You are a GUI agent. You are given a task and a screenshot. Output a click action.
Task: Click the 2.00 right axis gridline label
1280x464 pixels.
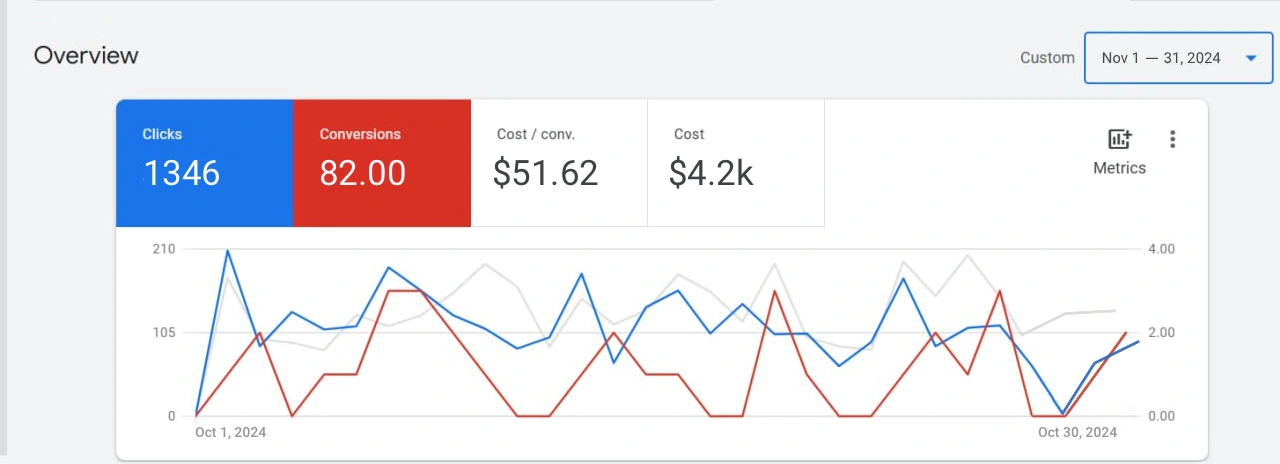(x=1161, y=332)
